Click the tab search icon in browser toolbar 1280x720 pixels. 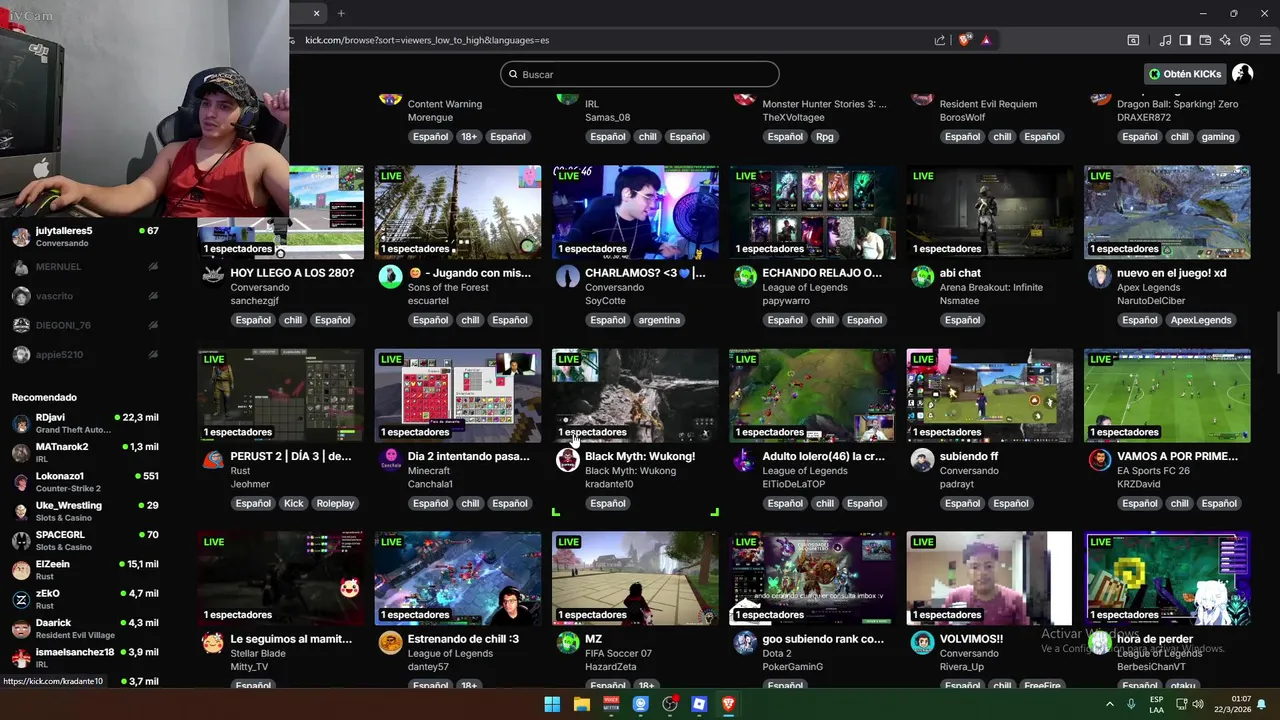click(x=1133, y=40)
